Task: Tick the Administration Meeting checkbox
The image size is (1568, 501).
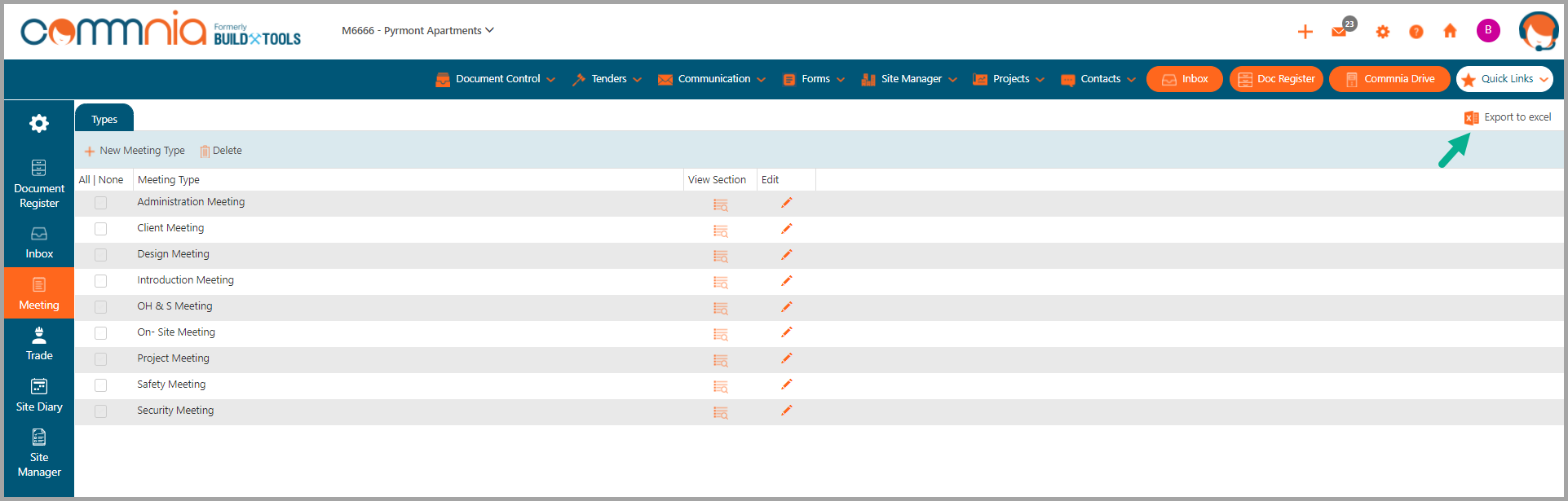Action: [x=101, y=203]
